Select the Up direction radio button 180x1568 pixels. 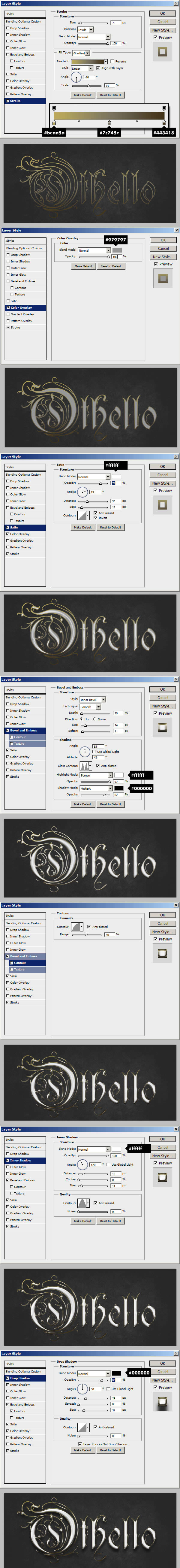[x=82, y=719]
